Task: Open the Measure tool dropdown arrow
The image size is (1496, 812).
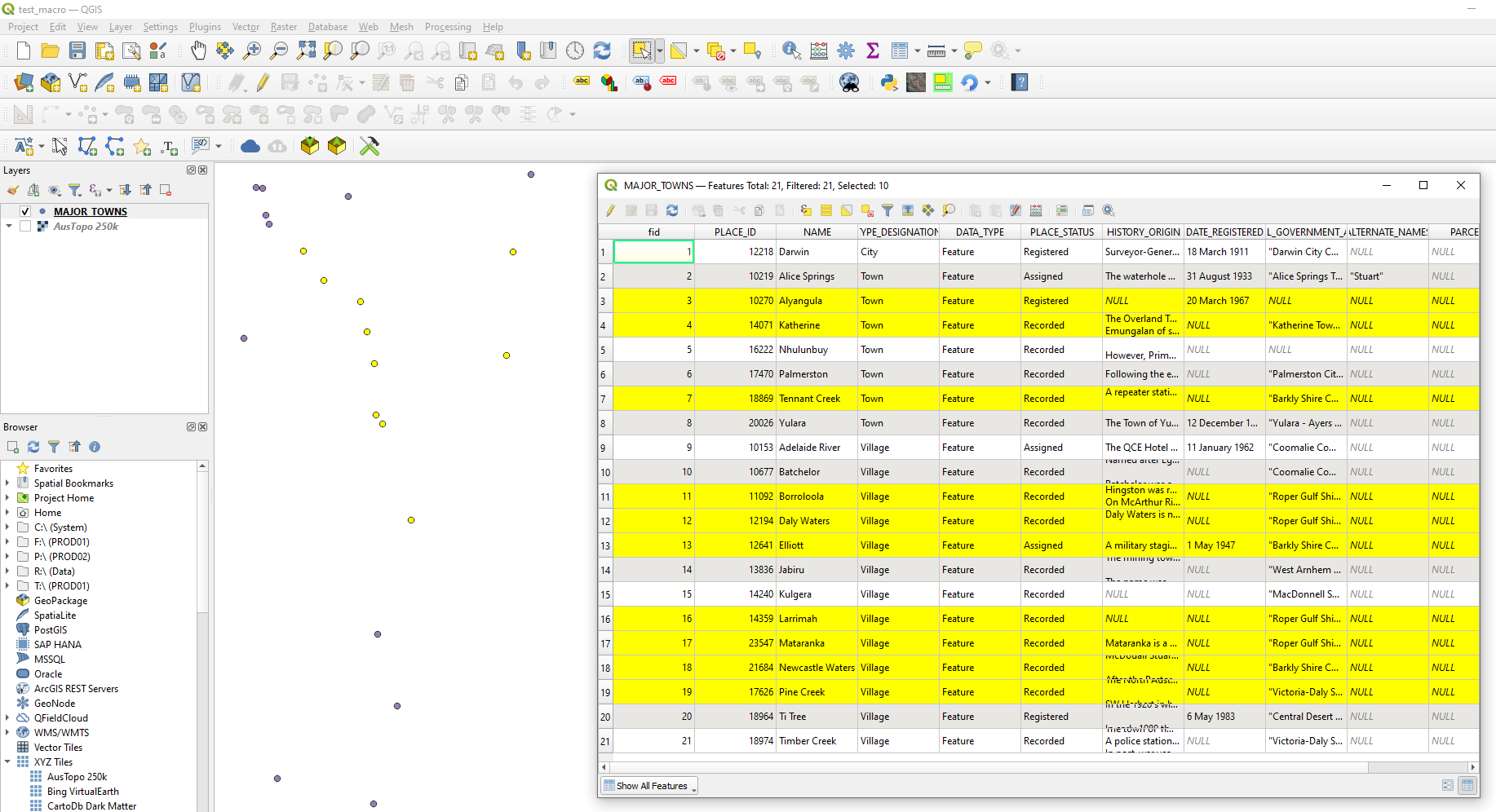Action: coord(954,51)
